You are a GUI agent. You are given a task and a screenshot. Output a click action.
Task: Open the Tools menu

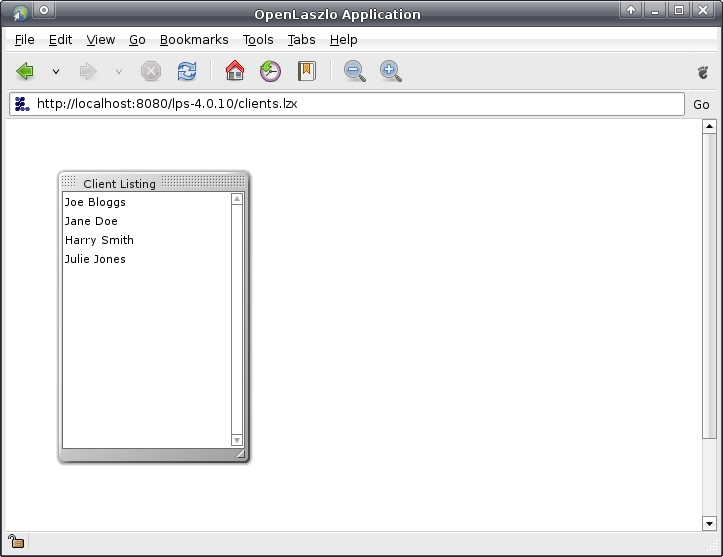(x=257, y=40)
